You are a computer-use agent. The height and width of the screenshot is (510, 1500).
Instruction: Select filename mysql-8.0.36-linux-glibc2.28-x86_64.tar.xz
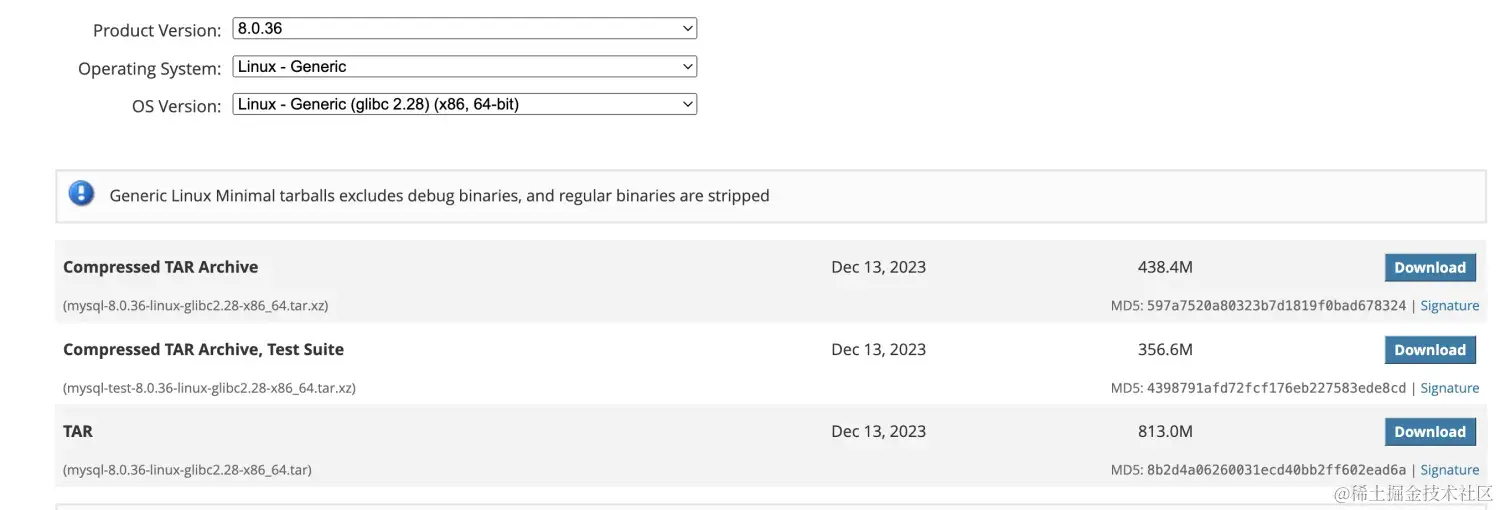pyautogui.click(x=196, y=306)
